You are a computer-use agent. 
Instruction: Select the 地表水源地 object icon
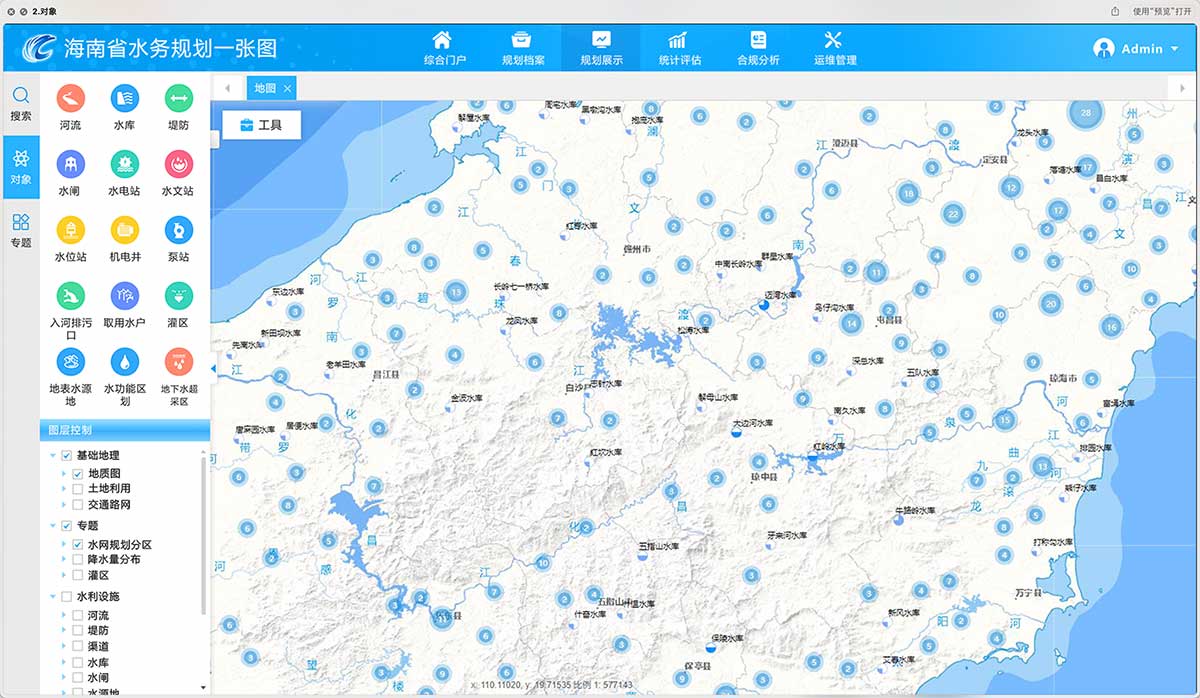click(x=70, y=361)
